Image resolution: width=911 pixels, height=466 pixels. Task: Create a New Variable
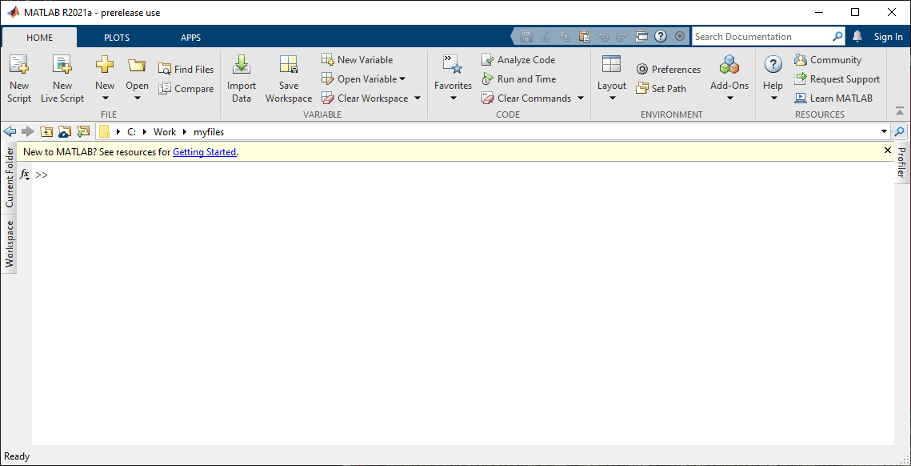coord(357,59)
